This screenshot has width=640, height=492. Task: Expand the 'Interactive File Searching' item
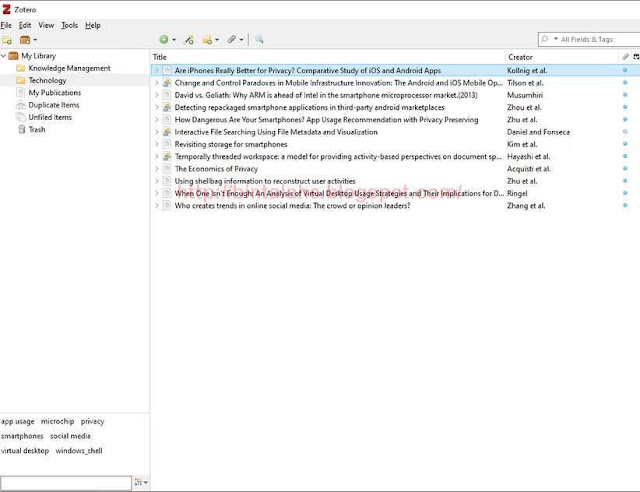157,131
